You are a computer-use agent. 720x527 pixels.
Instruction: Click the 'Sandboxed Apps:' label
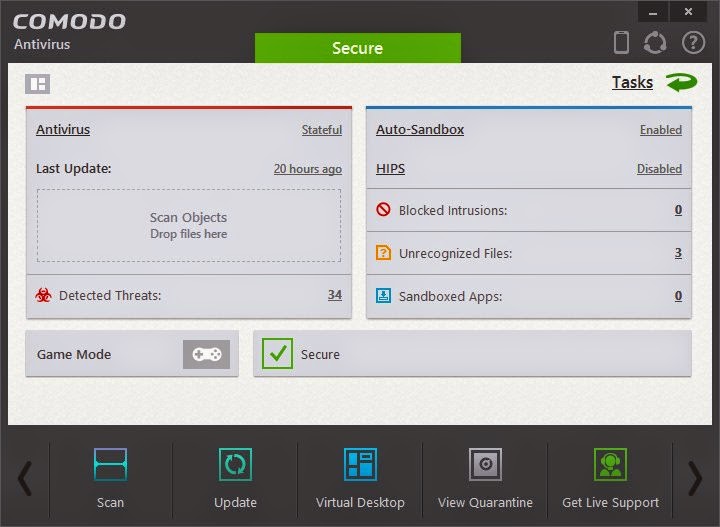coord(450,296)
